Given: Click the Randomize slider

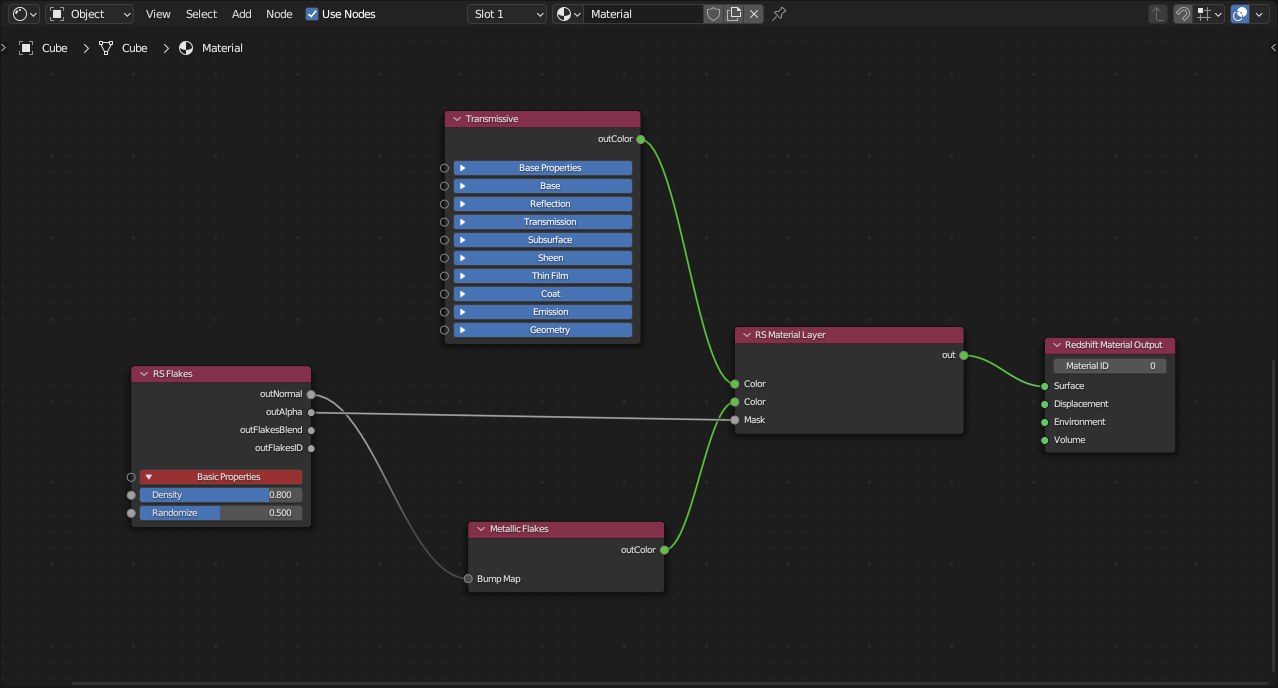Looking at the screenshot, I should pos(221,513).
